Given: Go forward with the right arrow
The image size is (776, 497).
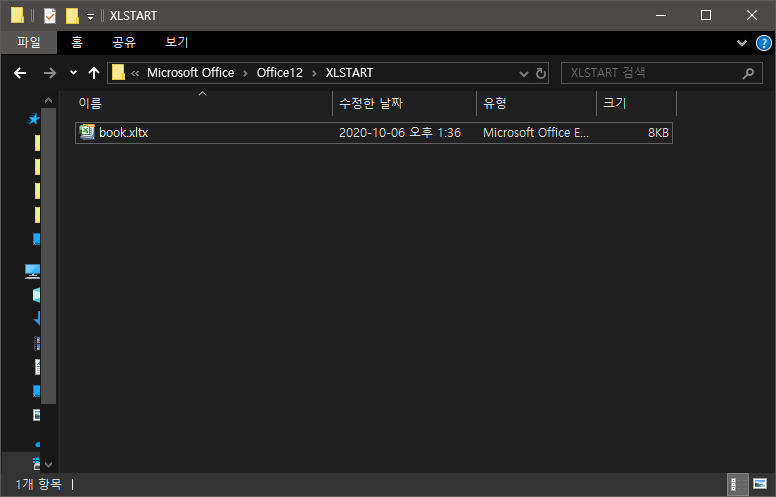Looking at the screenshot, I should click(49, 73).
